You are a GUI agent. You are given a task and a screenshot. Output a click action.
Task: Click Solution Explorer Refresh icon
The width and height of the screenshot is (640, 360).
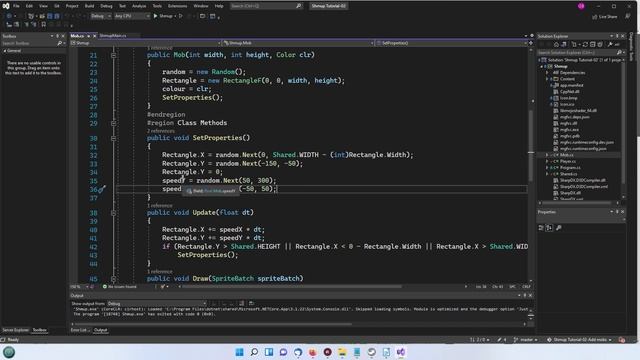(x=585, y=44)
